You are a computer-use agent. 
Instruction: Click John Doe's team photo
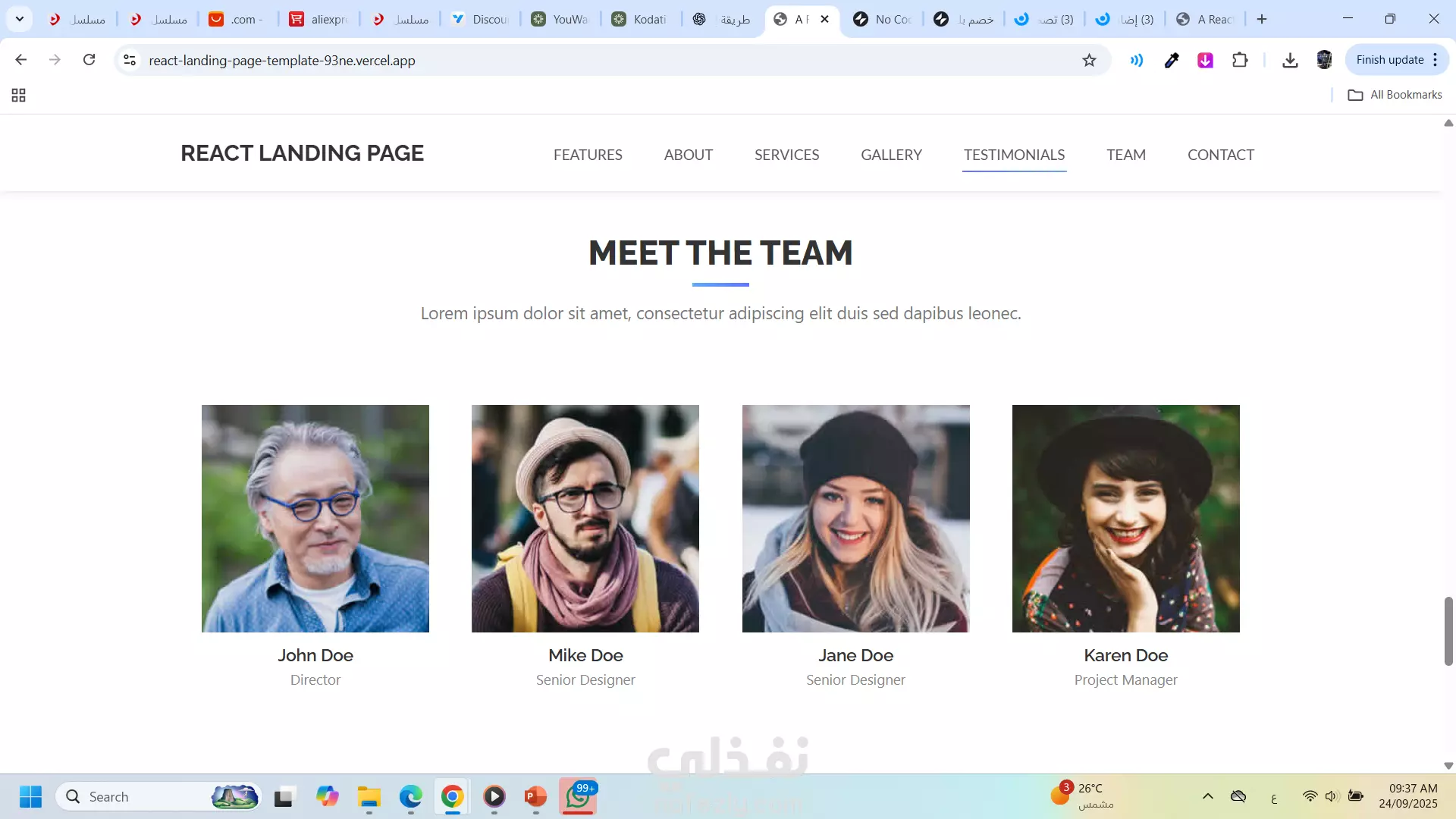[315, 518]
